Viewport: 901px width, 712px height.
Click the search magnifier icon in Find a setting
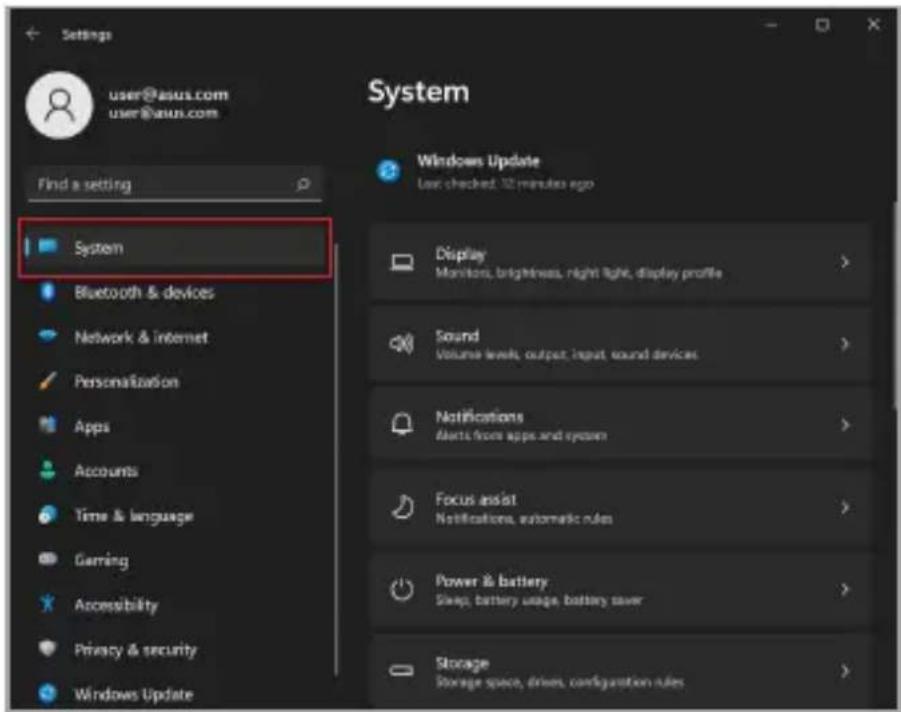(303, 184)
